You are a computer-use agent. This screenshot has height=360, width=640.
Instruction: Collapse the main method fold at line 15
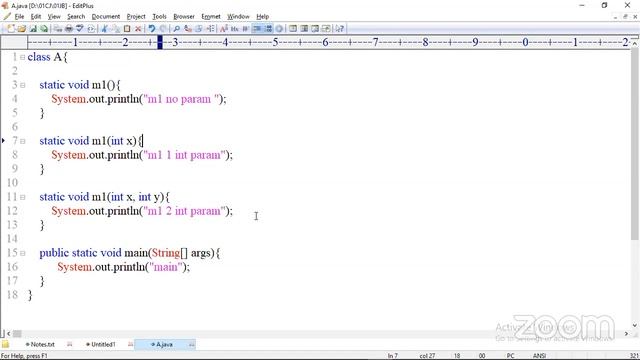pos(22,253)
